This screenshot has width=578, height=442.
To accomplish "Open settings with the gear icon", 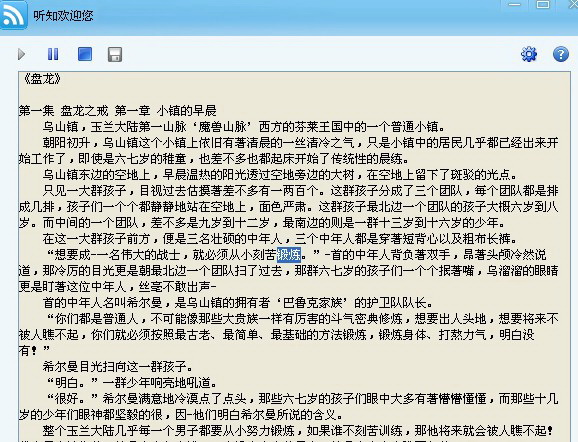I will [529, 55].
